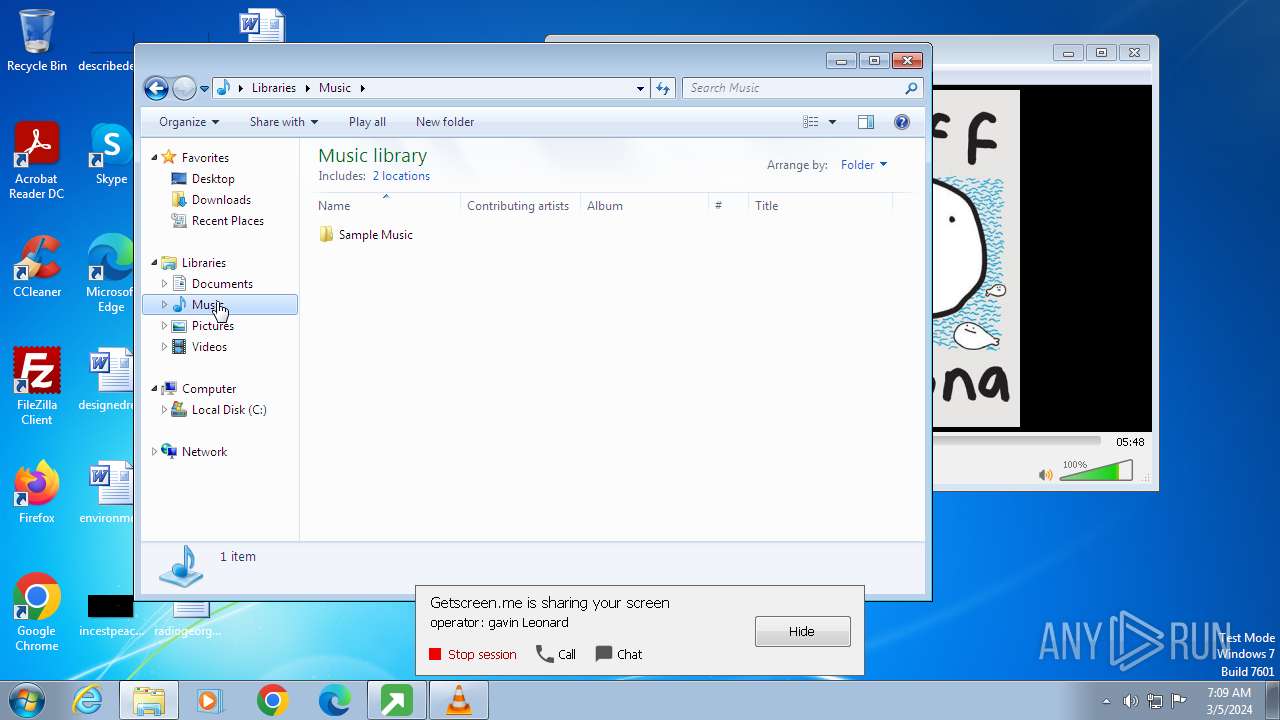Click the Play all button
The height and width of the screenshot is (720, 1280).
click(x=367, y=122)
